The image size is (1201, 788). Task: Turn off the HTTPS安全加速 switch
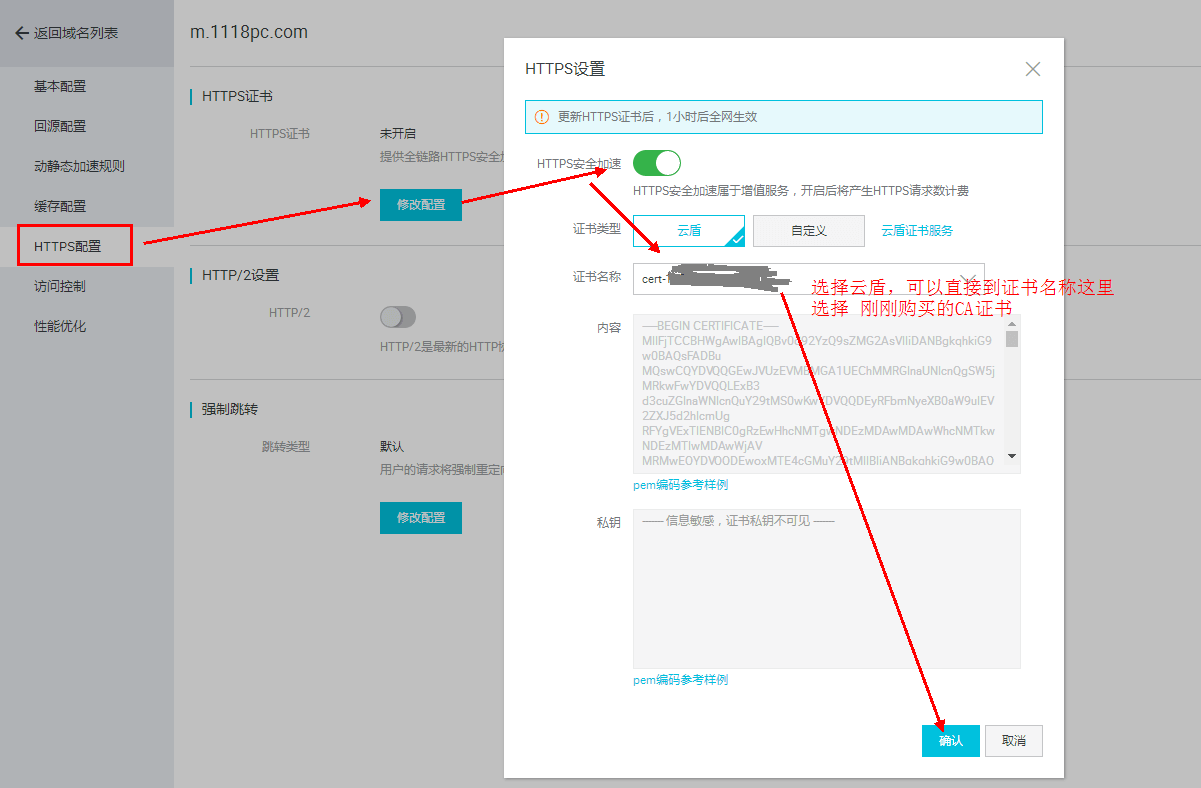coord(657,163)
